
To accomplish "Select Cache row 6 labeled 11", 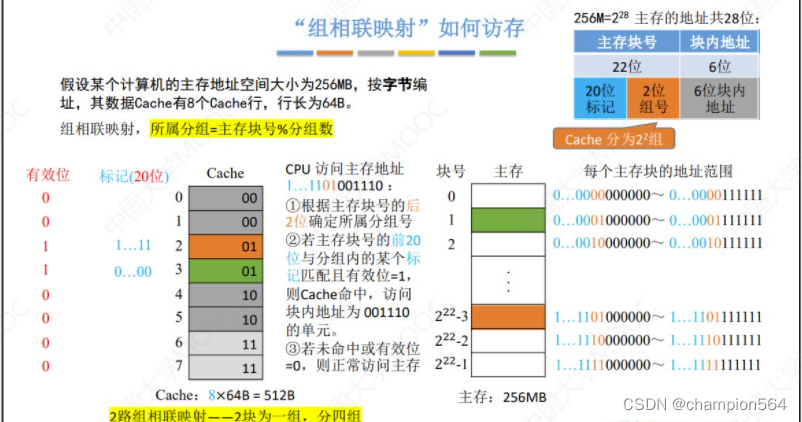I will click(x=226, y=344).
